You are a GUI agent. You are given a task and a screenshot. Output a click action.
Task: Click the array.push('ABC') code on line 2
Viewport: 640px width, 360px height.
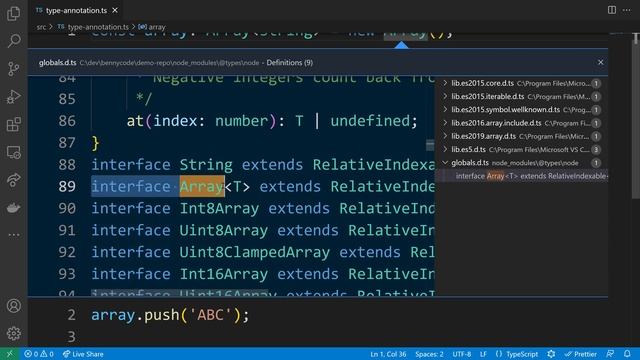tap(170, 315)
